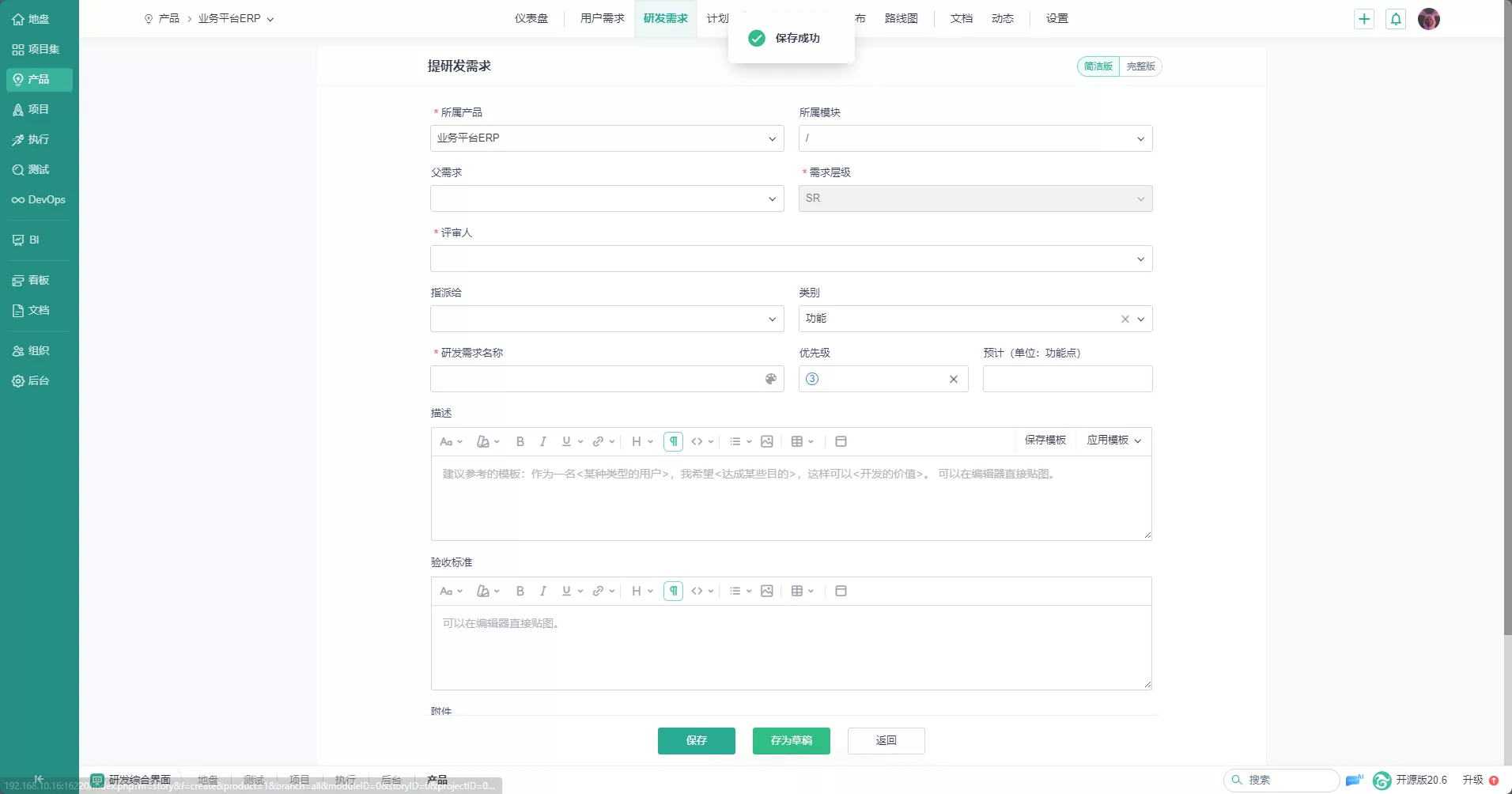The height and width of the screenshot is (794, 1512).
Task: Toggle underline in the 描述 editor
Action: point(566,441)
